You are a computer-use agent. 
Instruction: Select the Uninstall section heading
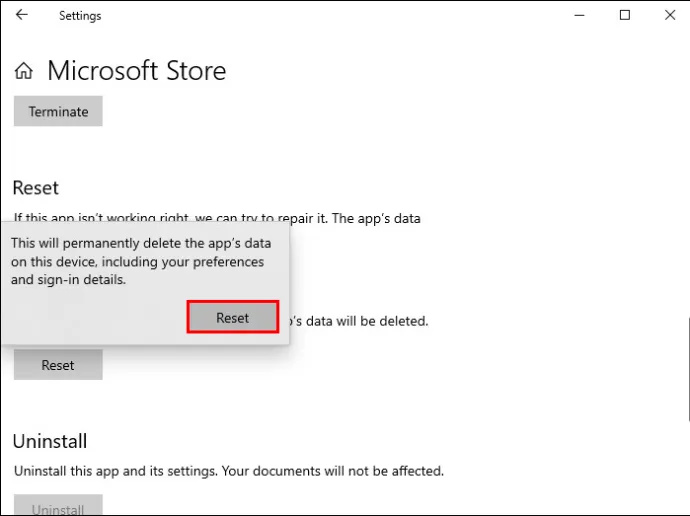click(x=50, y=441)
